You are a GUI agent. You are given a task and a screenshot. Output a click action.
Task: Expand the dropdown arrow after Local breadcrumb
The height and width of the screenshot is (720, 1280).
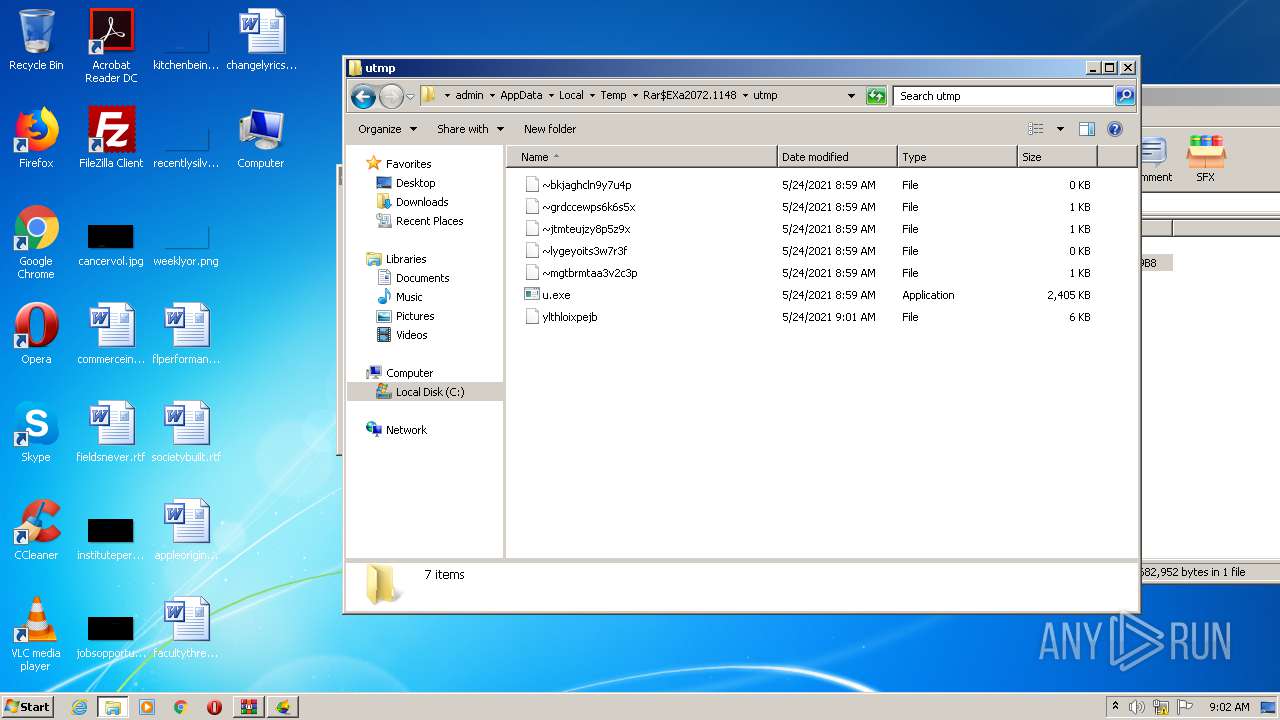[x=592, y=96]
